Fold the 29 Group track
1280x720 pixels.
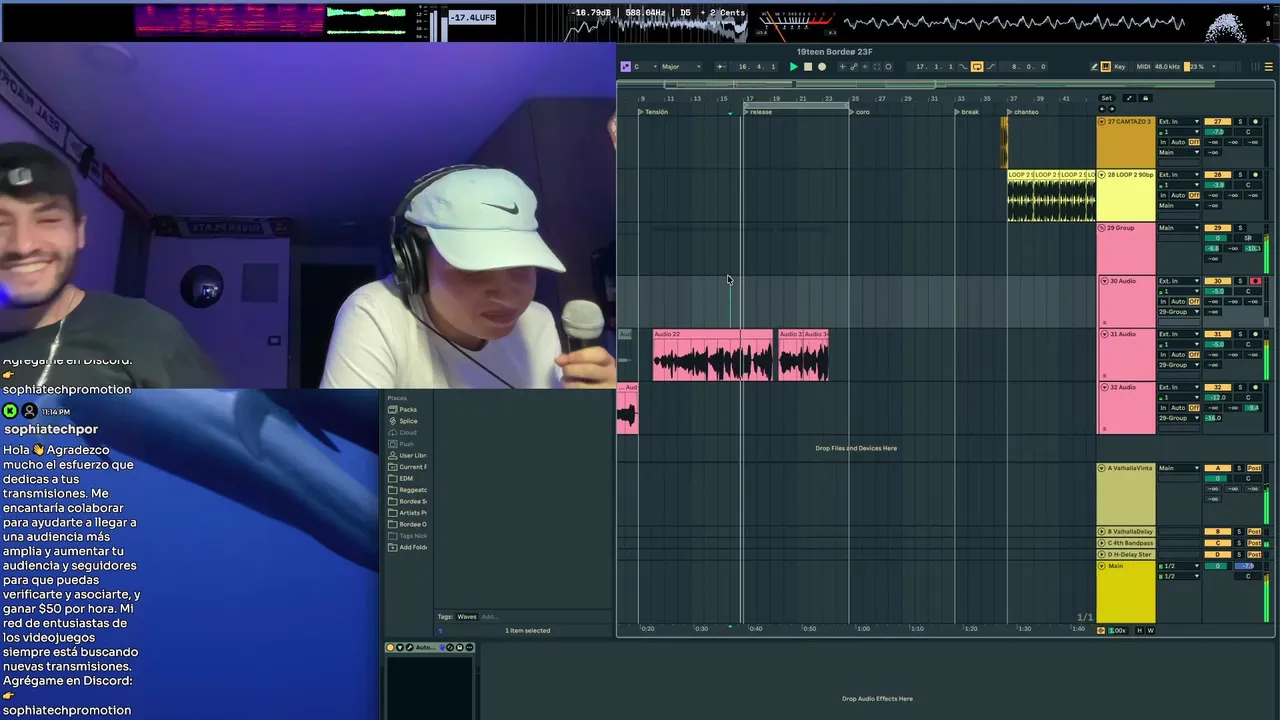click(1102, 228)
